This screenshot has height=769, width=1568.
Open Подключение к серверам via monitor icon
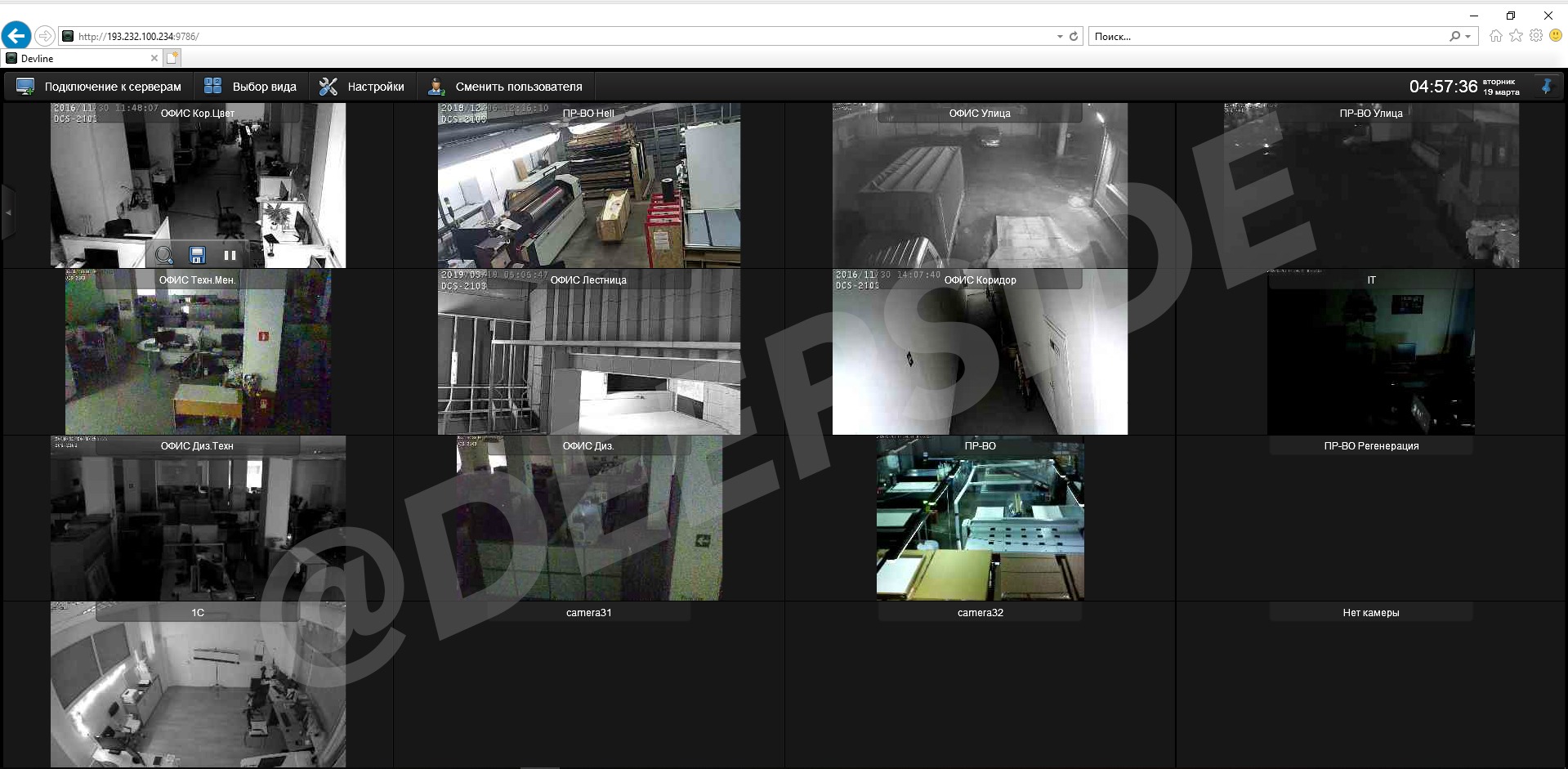(x=25, y=85)
